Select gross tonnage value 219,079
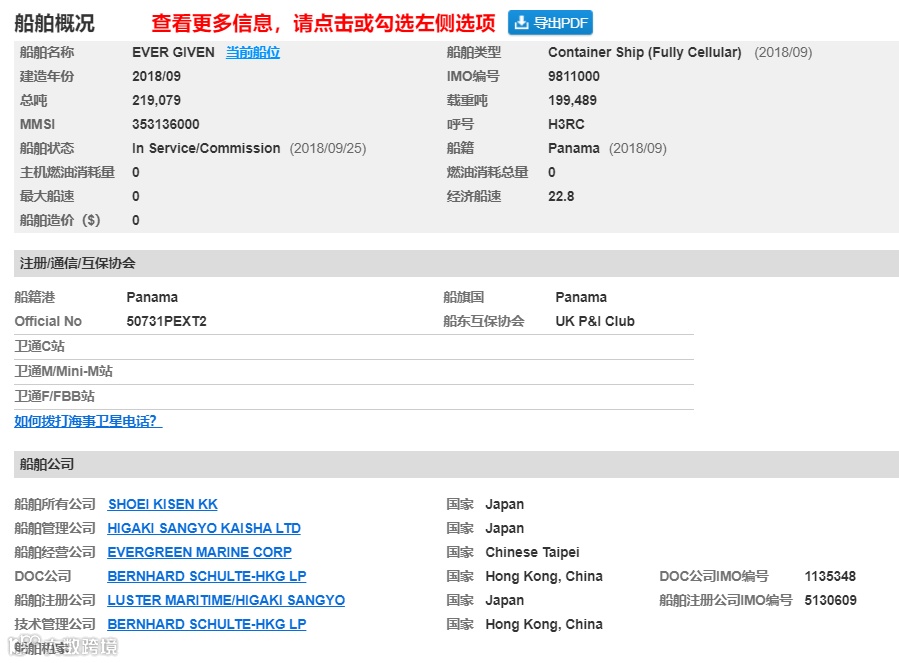This screenshot has height=663, width=899. click(x=157, y=100)
